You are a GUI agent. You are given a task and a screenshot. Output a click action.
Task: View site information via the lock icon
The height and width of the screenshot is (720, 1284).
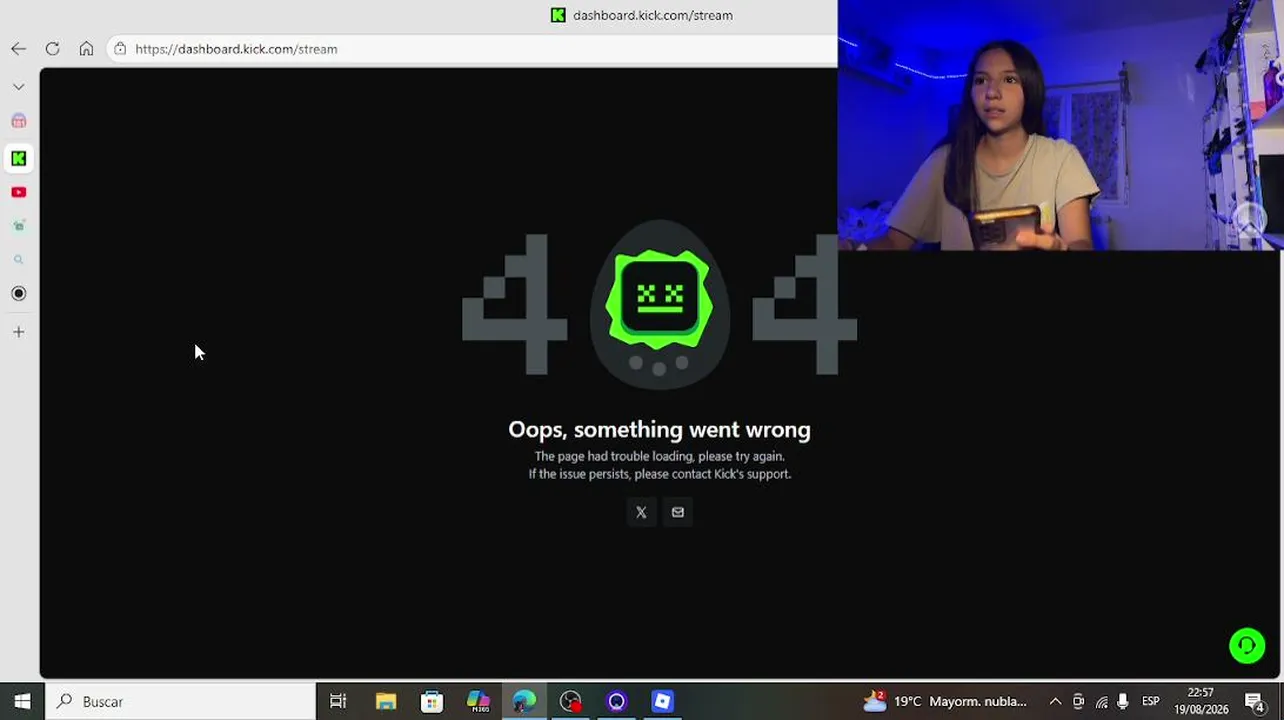[x=120, y=49]
